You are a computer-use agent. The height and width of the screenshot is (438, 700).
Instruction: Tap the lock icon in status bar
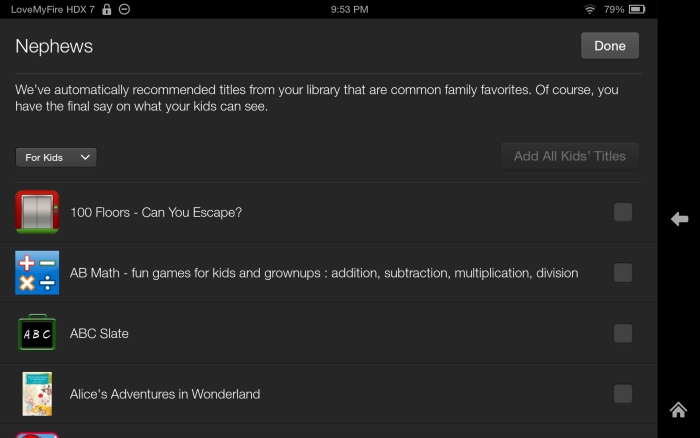pyautogui.click(x=107, y=9)
